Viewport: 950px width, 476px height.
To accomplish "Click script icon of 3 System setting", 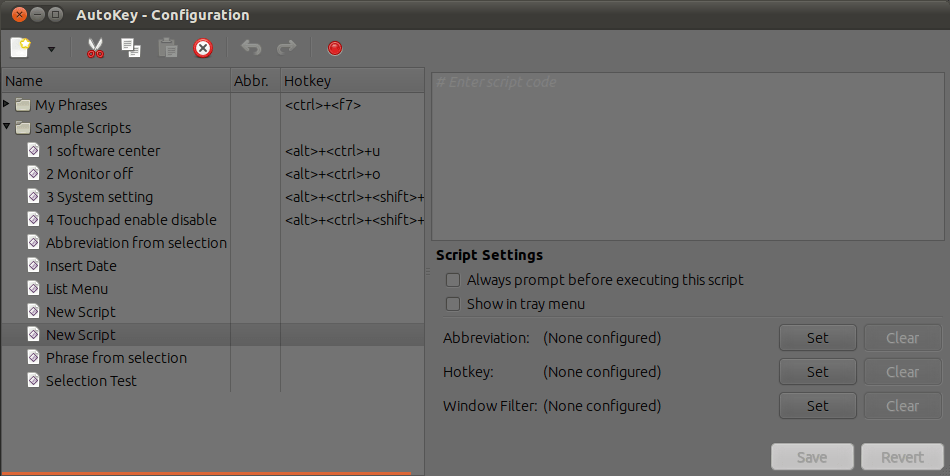I will [x=34, y=196].
